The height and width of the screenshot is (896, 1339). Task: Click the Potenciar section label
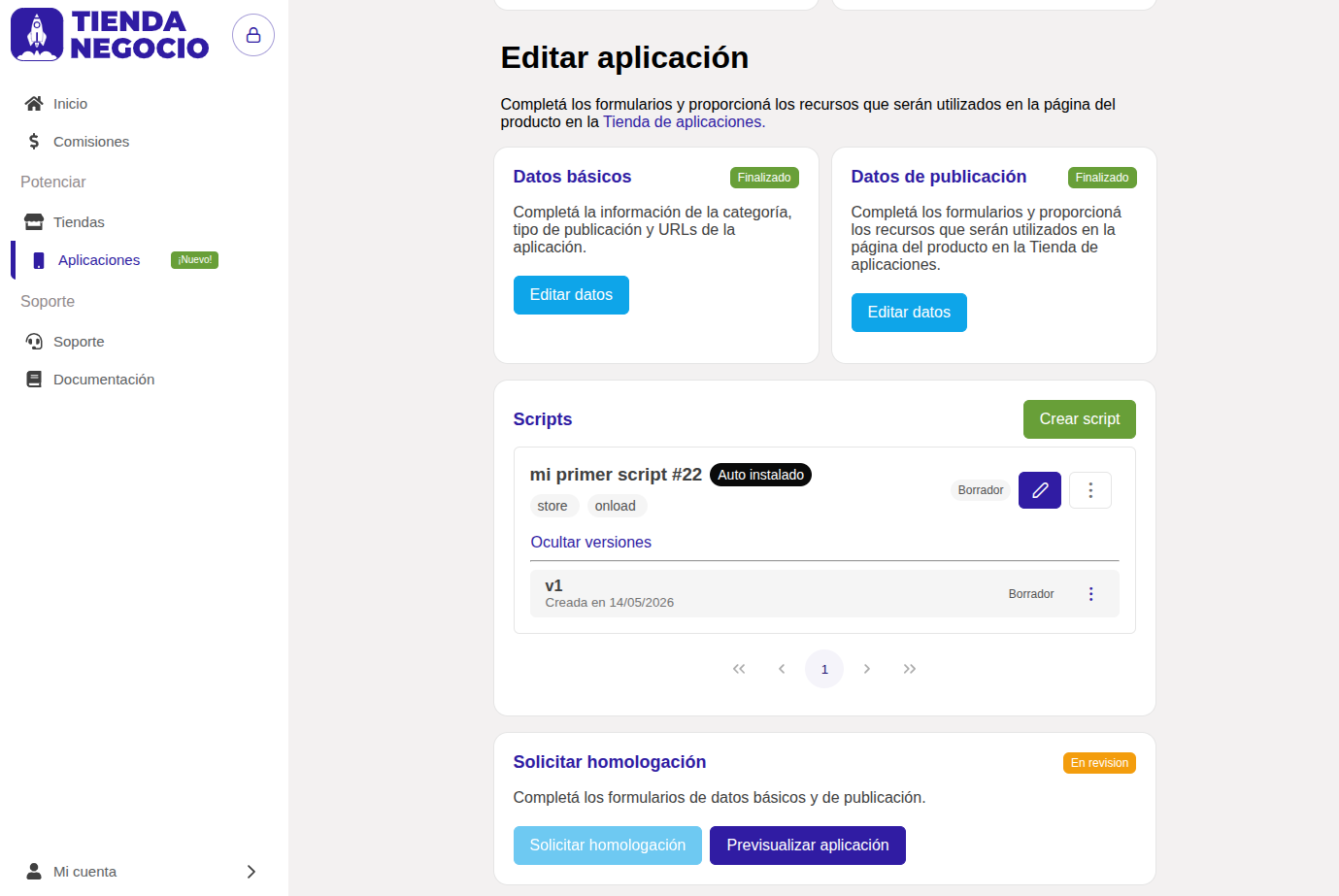tap(52, 183)
